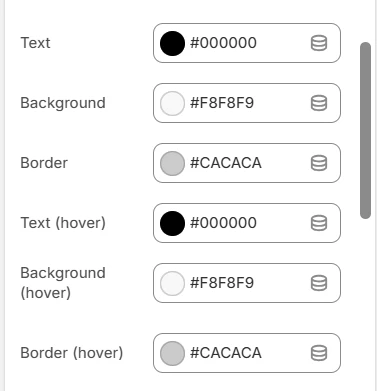Click database icon in Border (hover) field
The height and width of the screenshot is (391, 377).
coord(319,353)
